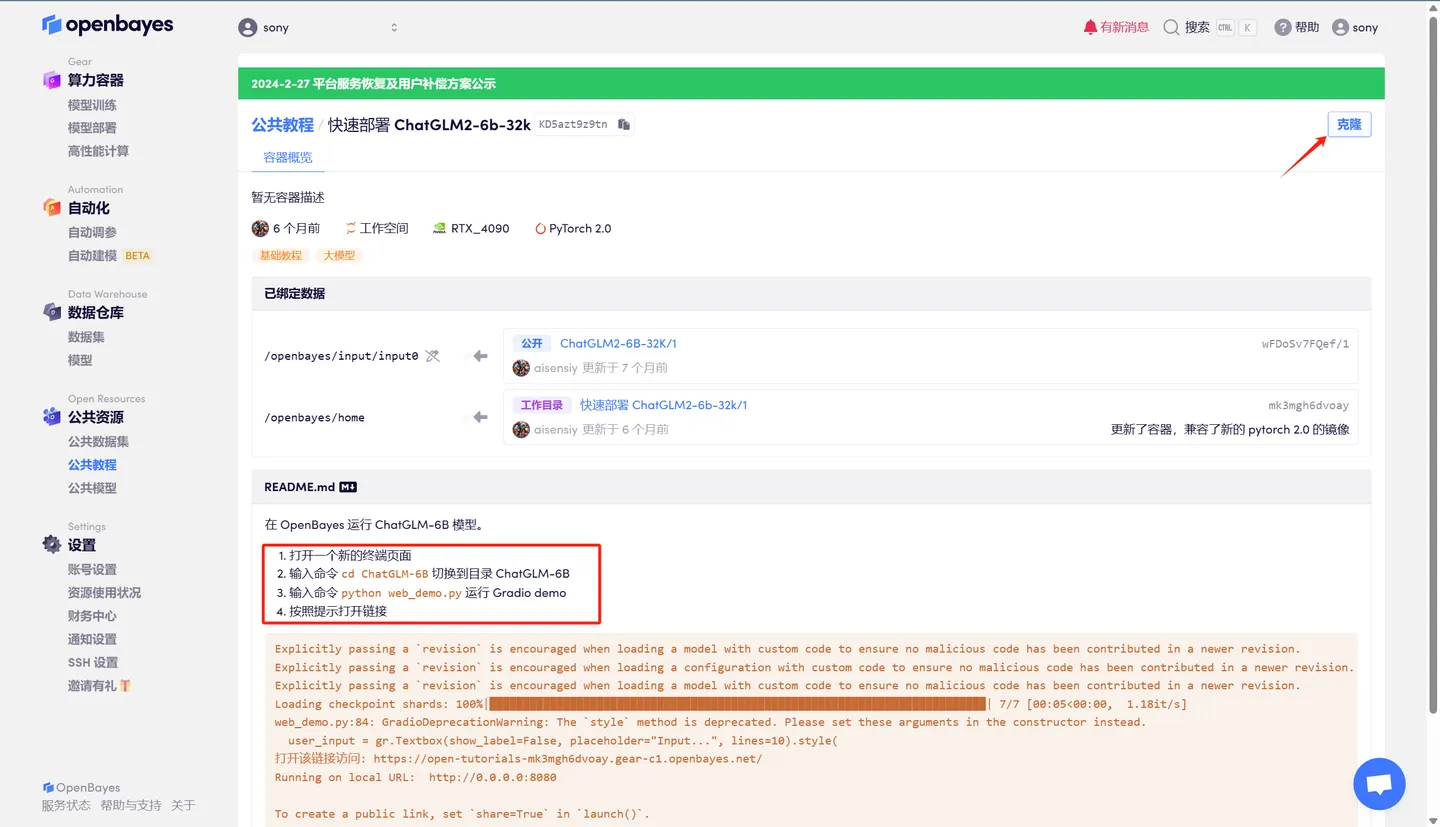
Task: Click the help (帮助) label in header
Action: pos(1307,28)
